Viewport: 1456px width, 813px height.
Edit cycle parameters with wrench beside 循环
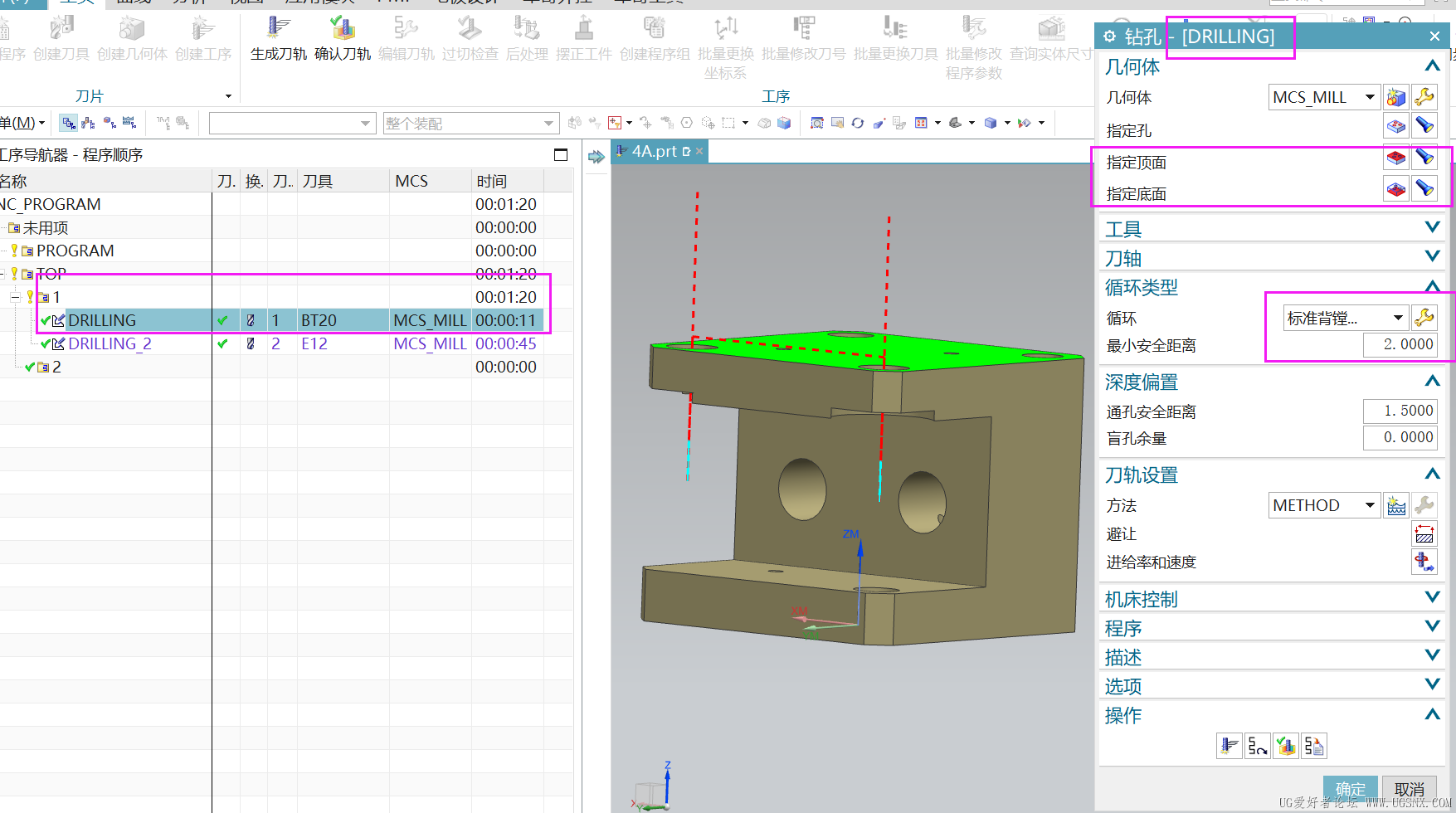(1424, 318)
